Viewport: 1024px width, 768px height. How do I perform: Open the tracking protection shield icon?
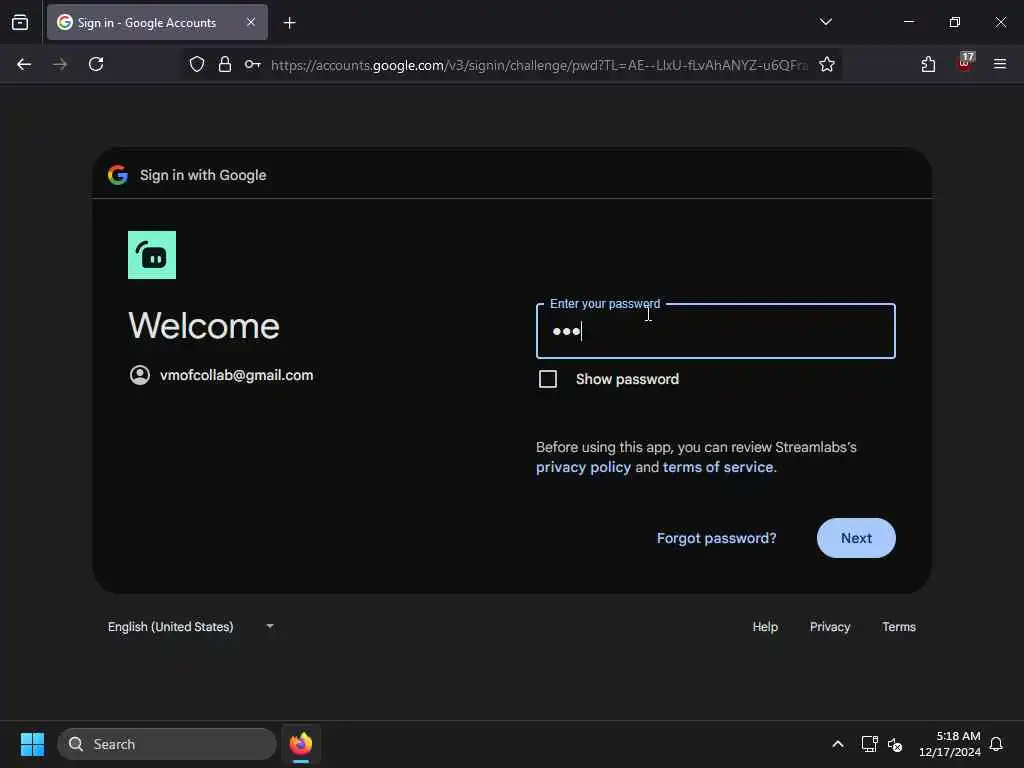197,64
